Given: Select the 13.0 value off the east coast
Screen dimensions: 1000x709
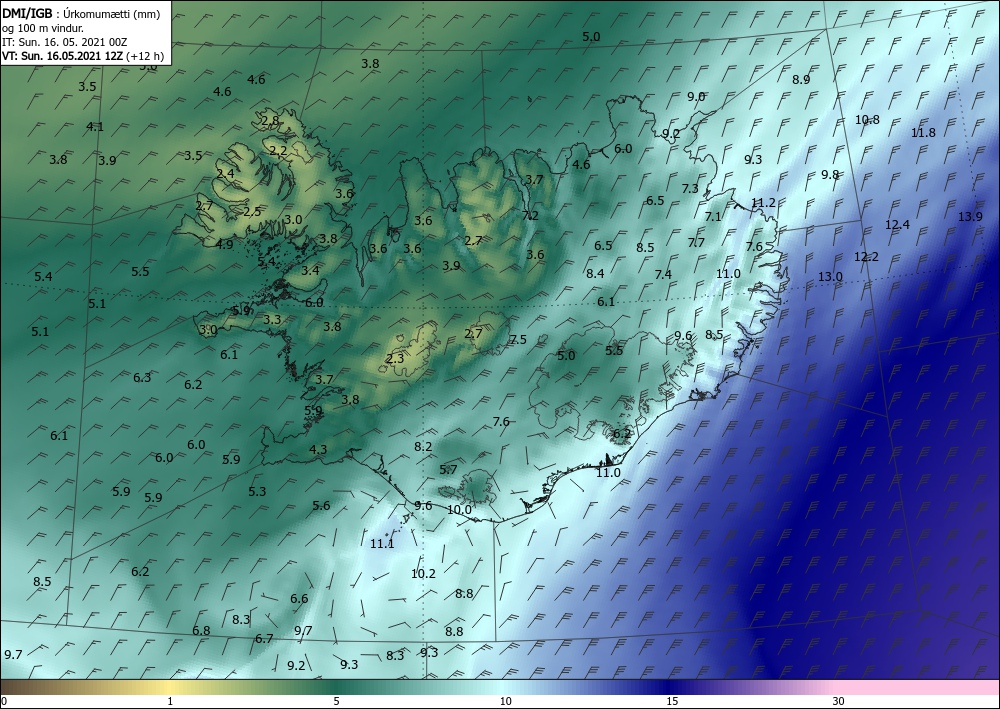Looking at the screenshot, I should click(830, 277).
